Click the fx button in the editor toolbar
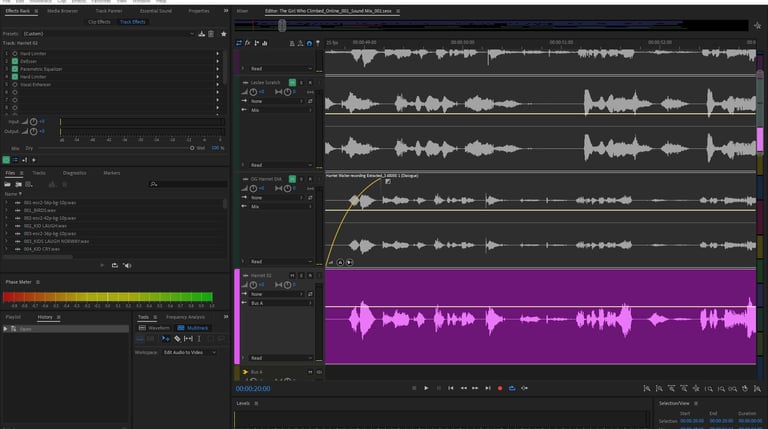 (248, 43)
